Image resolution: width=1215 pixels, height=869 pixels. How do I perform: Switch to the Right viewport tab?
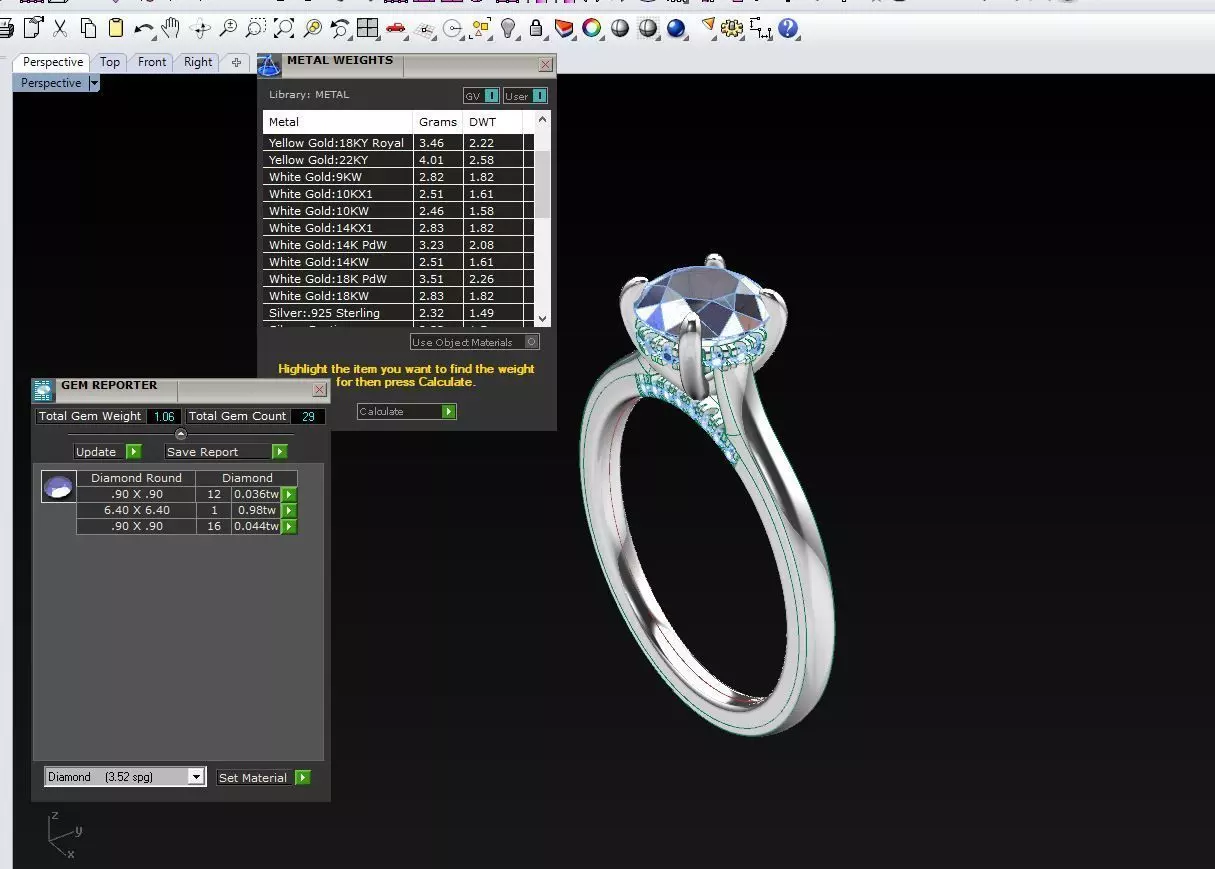coord(198,62)
